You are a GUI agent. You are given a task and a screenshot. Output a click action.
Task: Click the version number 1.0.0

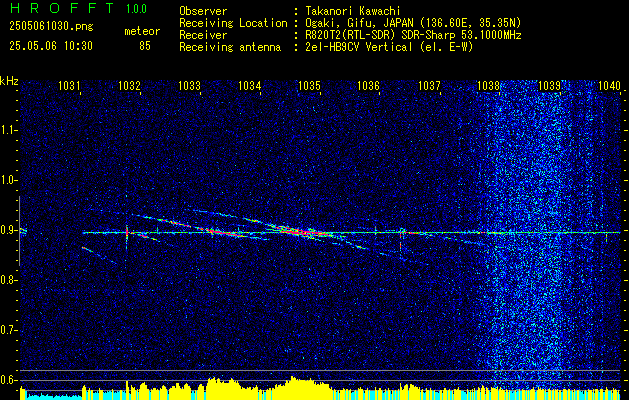click(136, 9)
